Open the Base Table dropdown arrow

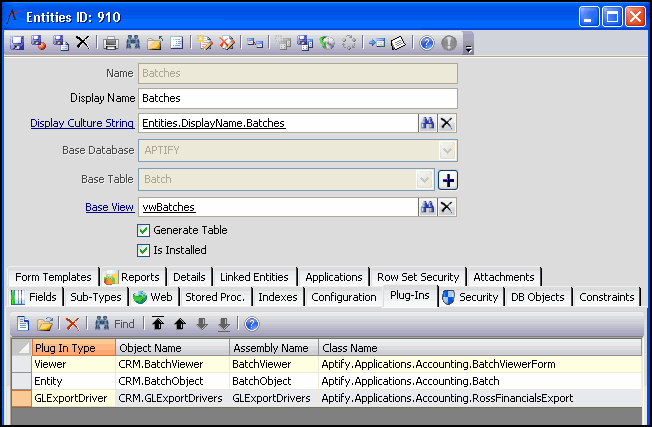point(425,180)
